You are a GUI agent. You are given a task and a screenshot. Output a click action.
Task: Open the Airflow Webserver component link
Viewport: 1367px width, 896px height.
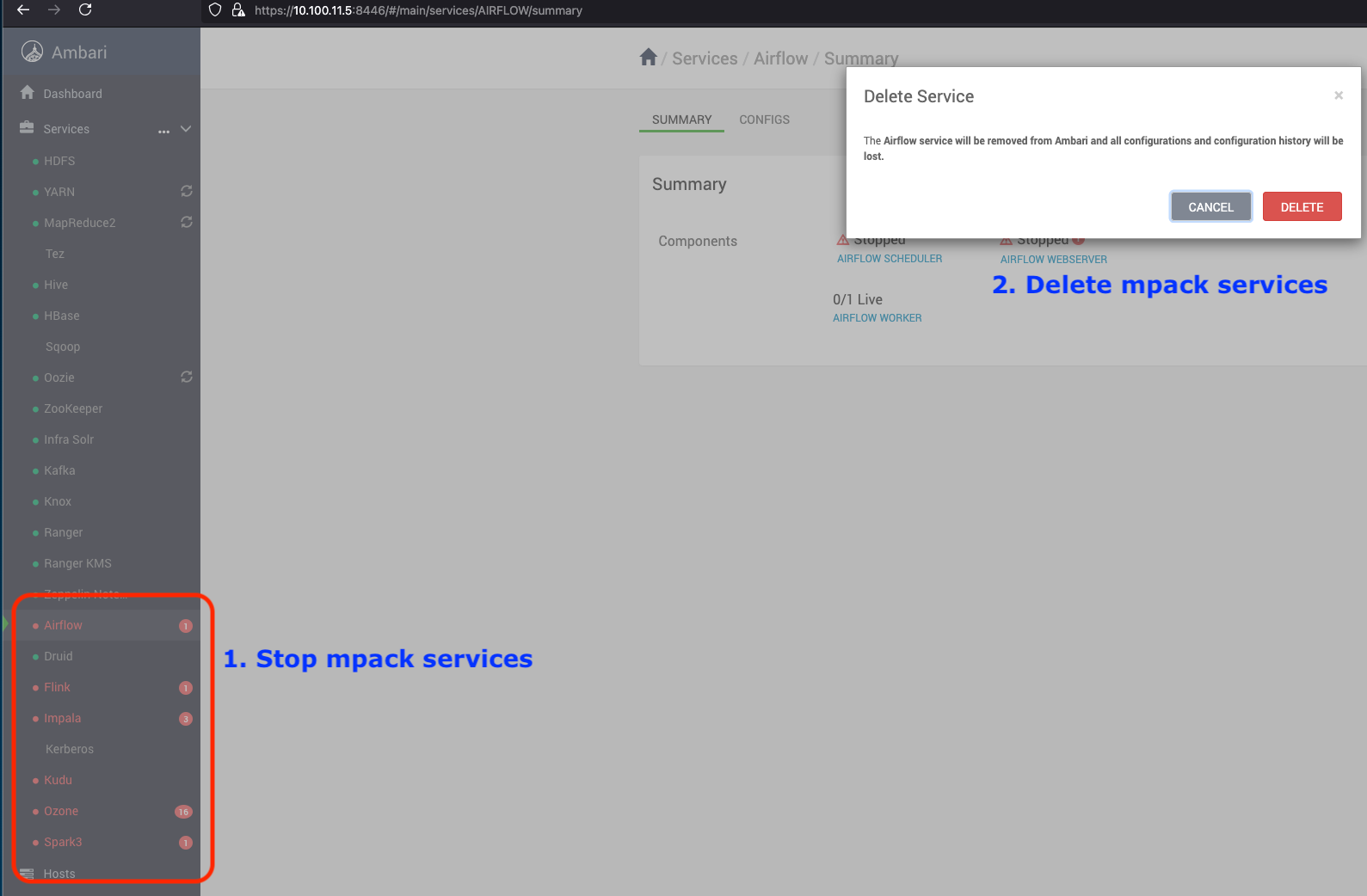[1054, 260]
